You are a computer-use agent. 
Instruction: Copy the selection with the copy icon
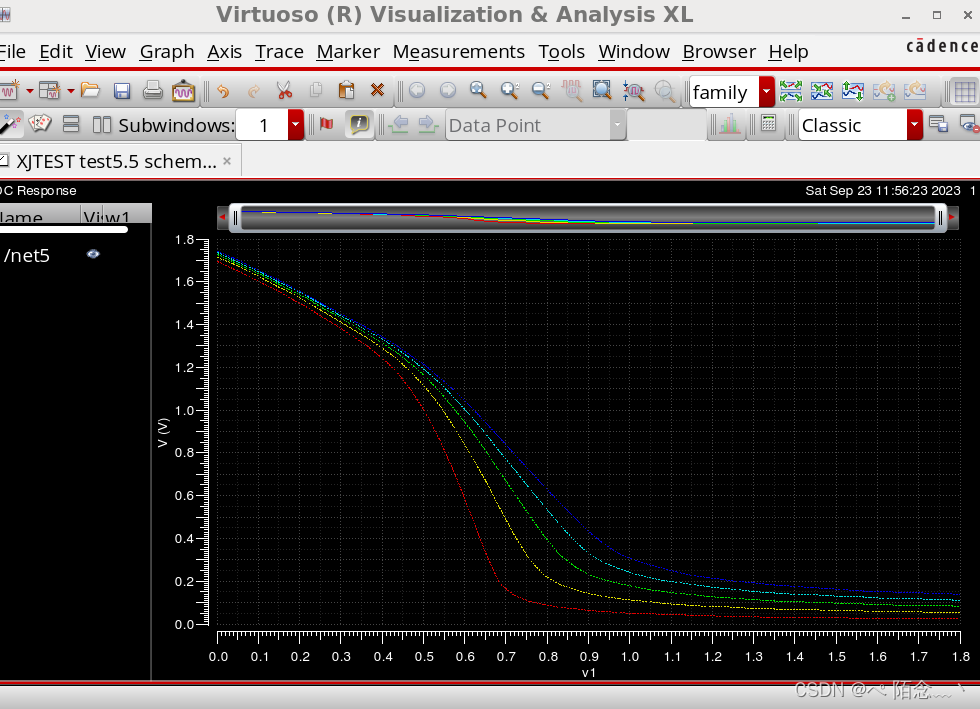click(316, 91)
